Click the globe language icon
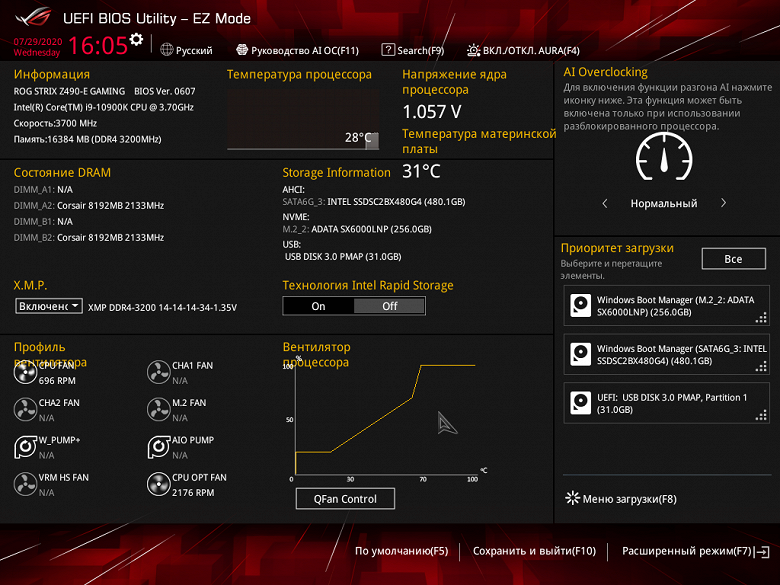 [x=167, y=50]
